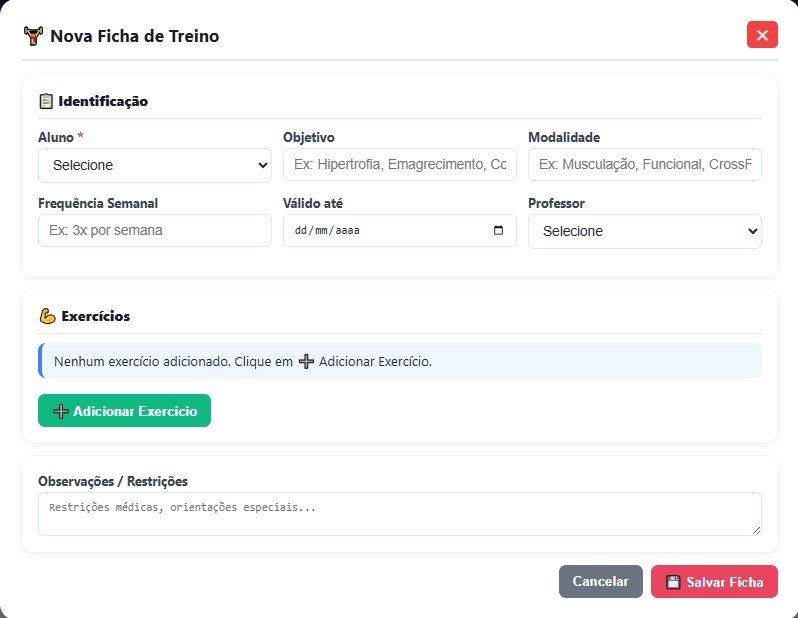Open the calendar picker icon in Válido até

coord(498,230)
